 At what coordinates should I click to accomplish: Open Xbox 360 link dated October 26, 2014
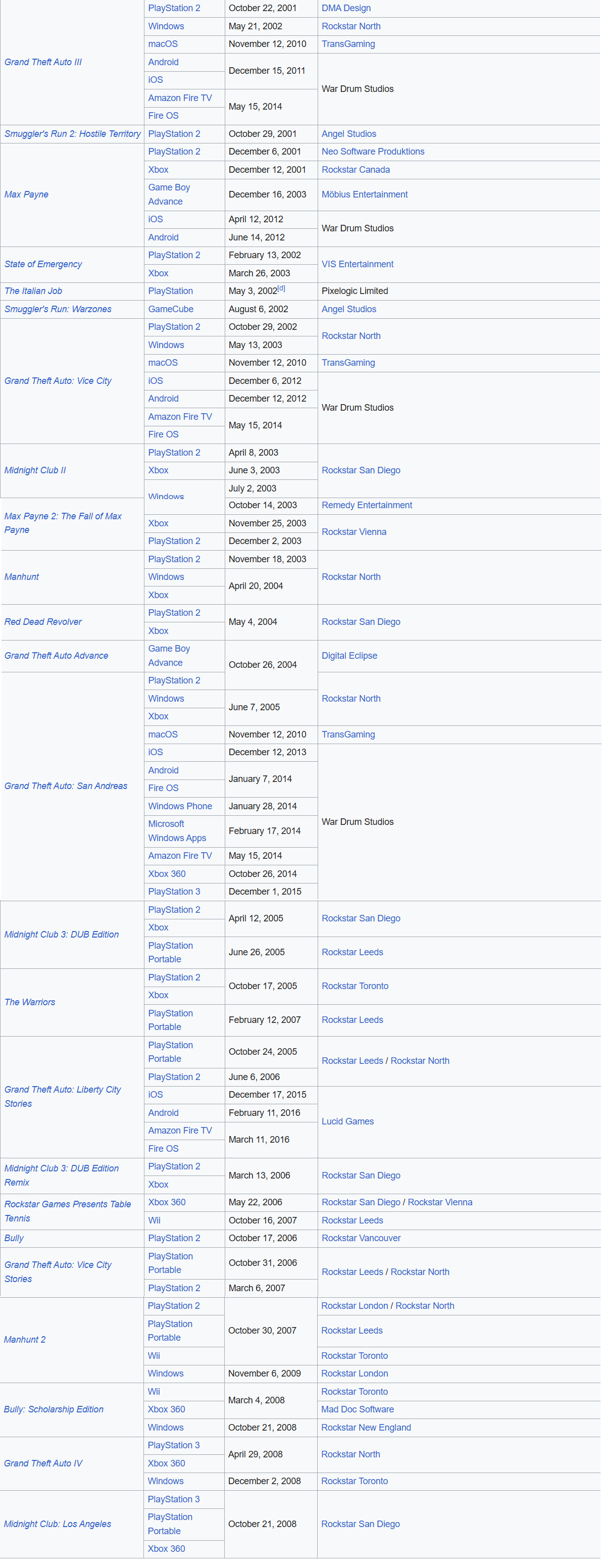point(167,873)
